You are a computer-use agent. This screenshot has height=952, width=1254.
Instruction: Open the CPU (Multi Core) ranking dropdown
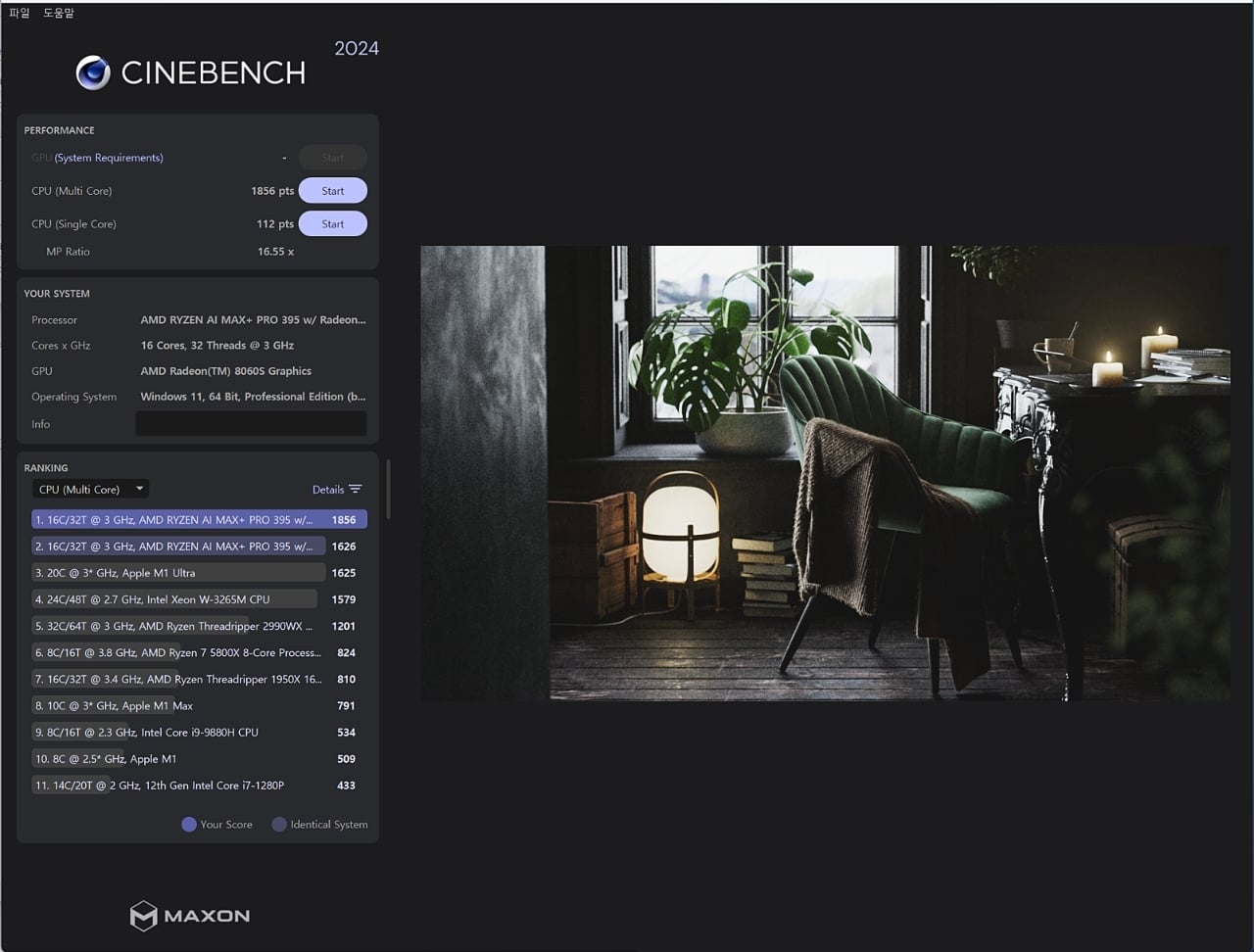90,489
